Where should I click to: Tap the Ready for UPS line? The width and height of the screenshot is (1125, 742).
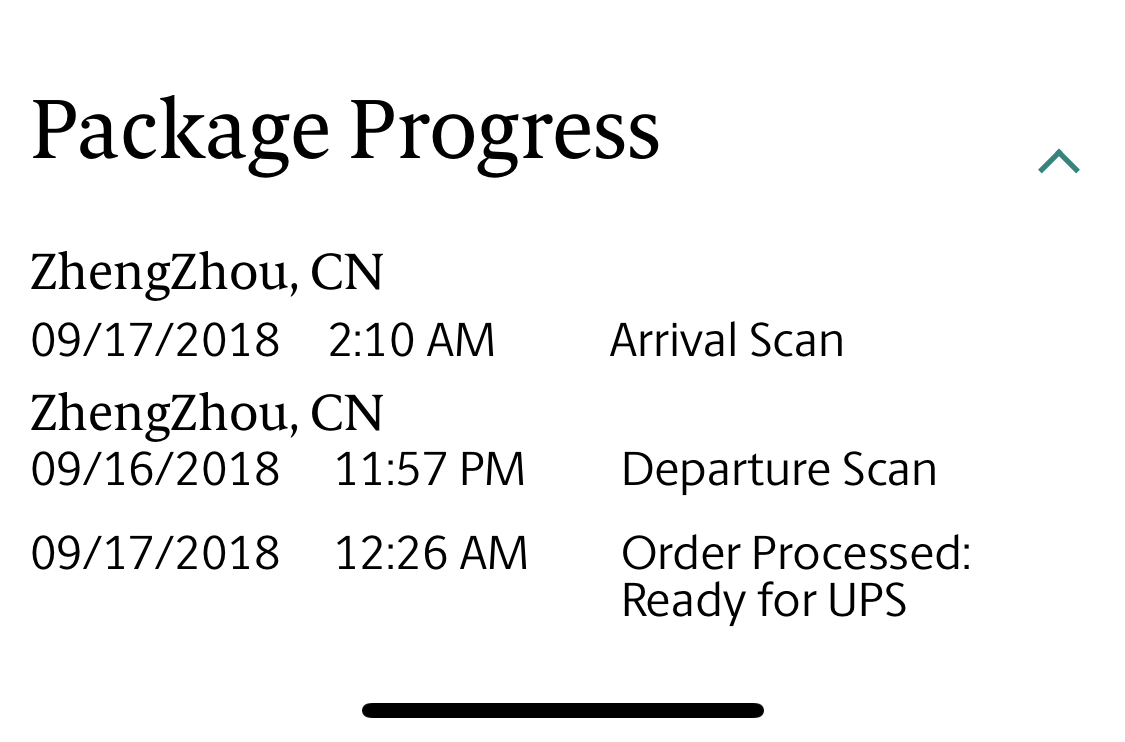click(763, 601)
